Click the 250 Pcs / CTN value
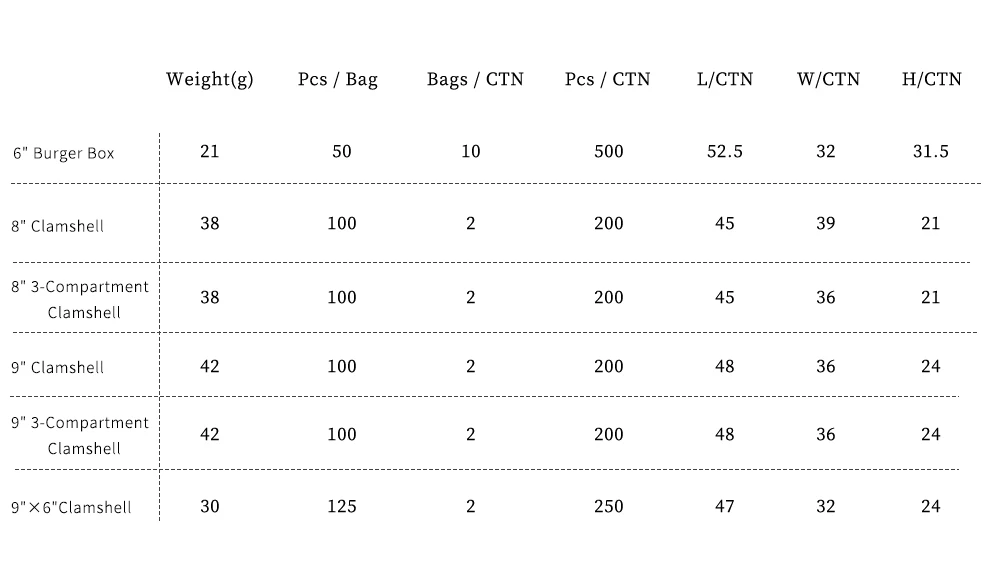 pyautogui.click(x=608, y=507)
